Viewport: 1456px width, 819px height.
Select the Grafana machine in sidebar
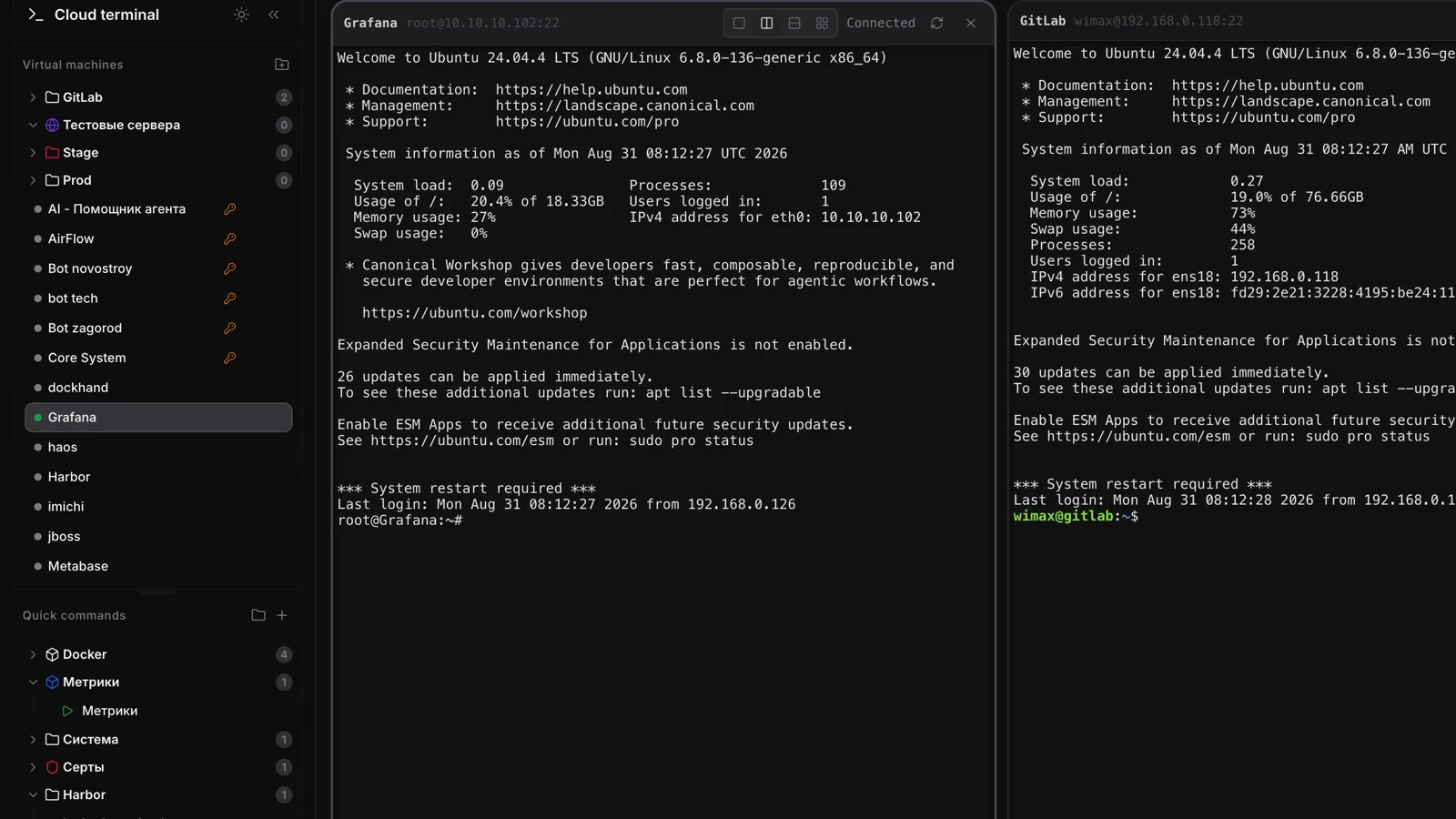158,417
